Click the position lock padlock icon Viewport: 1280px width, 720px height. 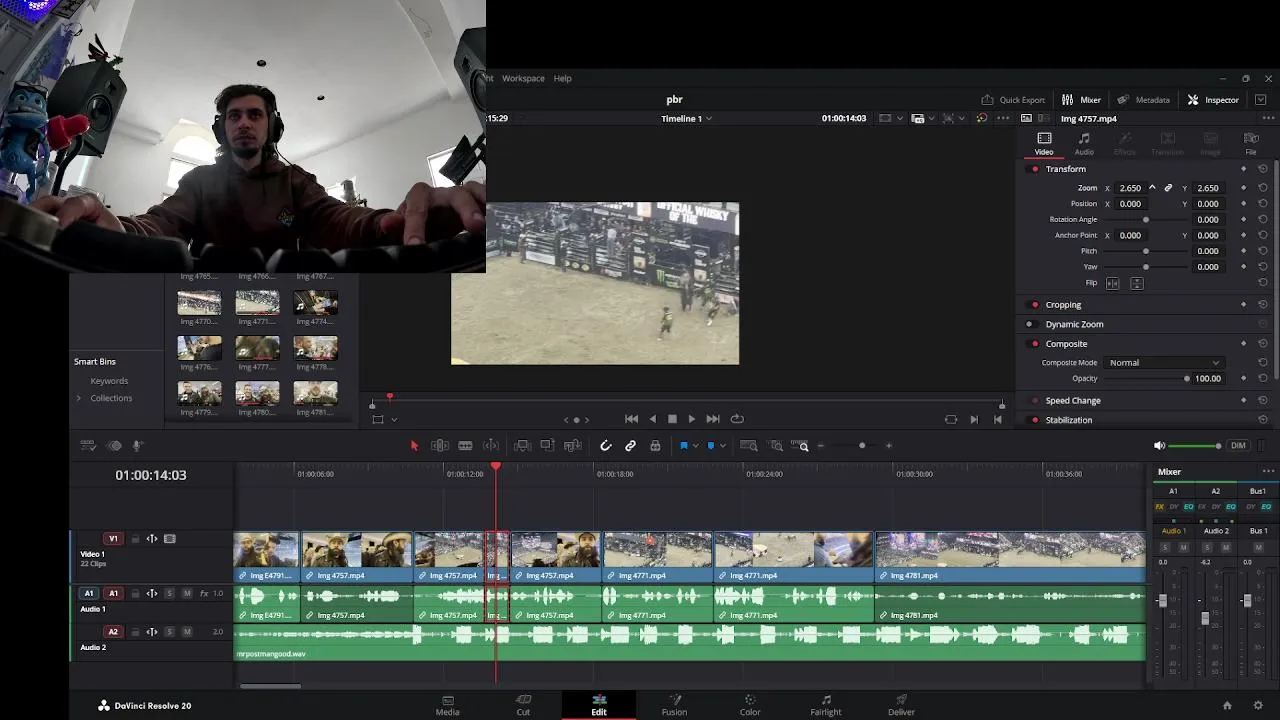coord(655,446)
